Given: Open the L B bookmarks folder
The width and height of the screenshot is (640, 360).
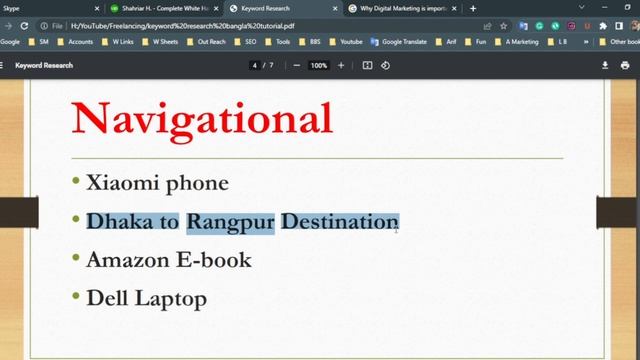Looking at the screenshot, I should tap(558, 42).
